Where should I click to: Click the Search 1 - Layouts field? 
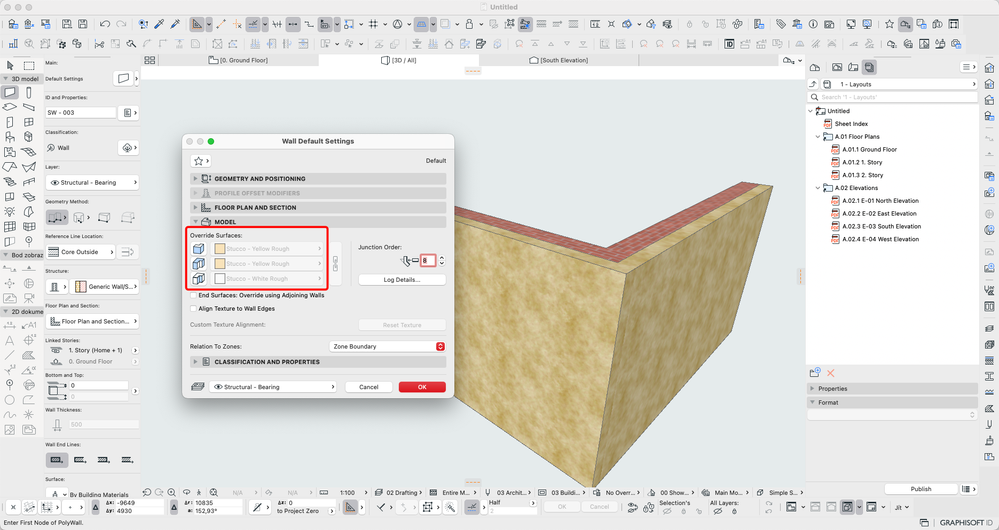[893, 97]
